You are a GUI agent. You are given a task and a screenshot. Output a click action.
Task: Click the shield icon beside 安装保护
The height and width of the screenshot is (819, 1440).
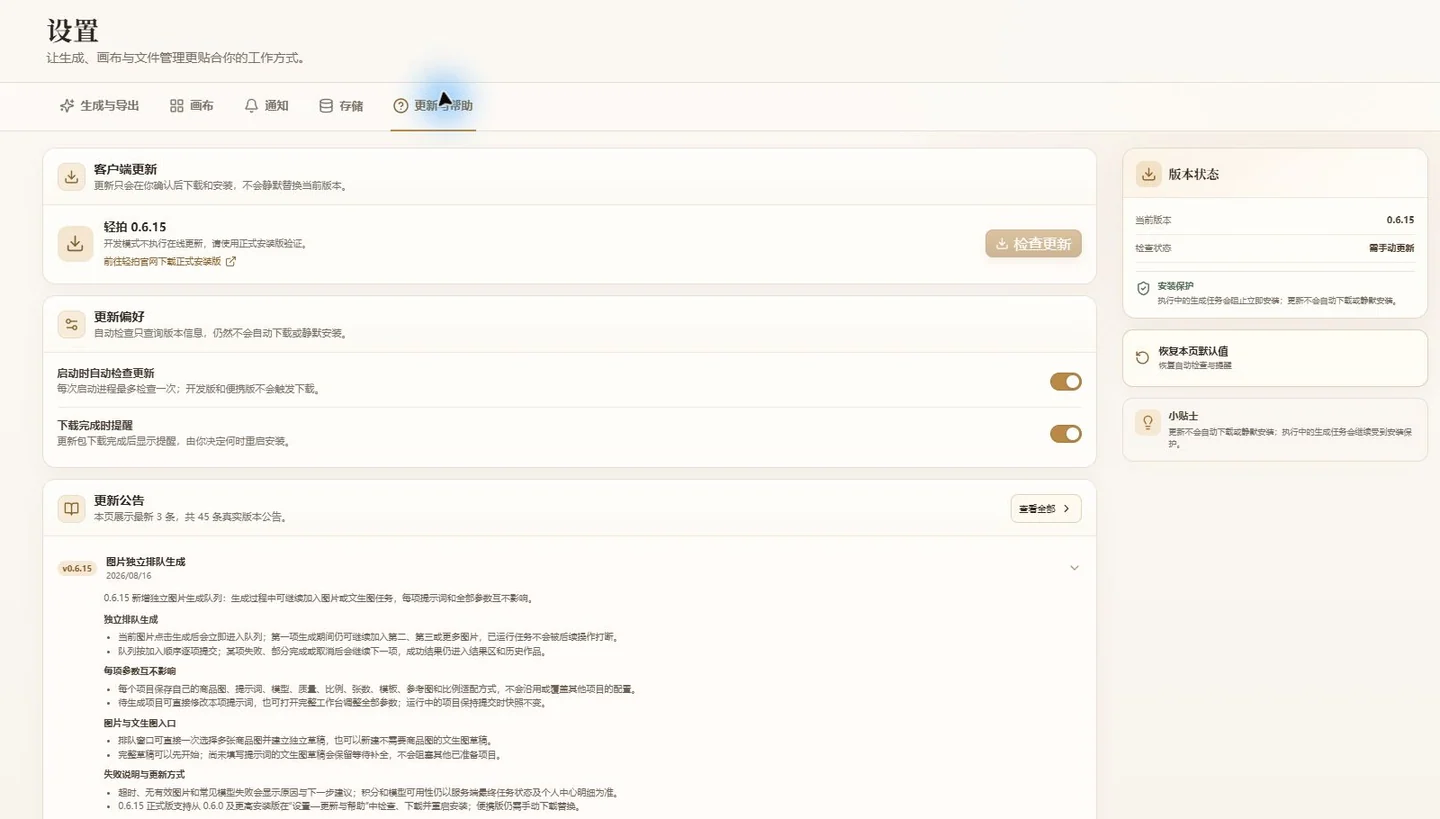1143,288
